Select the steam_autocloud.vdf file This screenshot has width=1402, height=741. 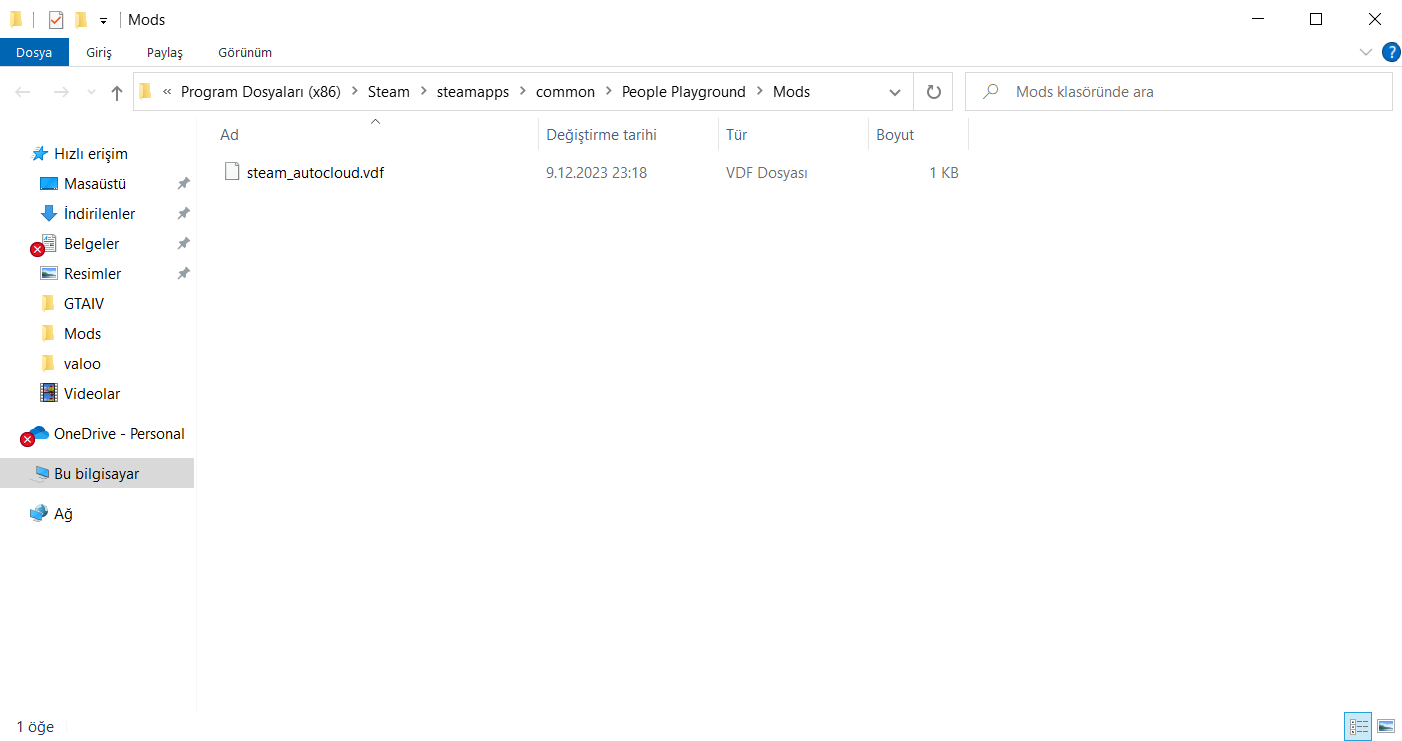[x=315, y=173]
